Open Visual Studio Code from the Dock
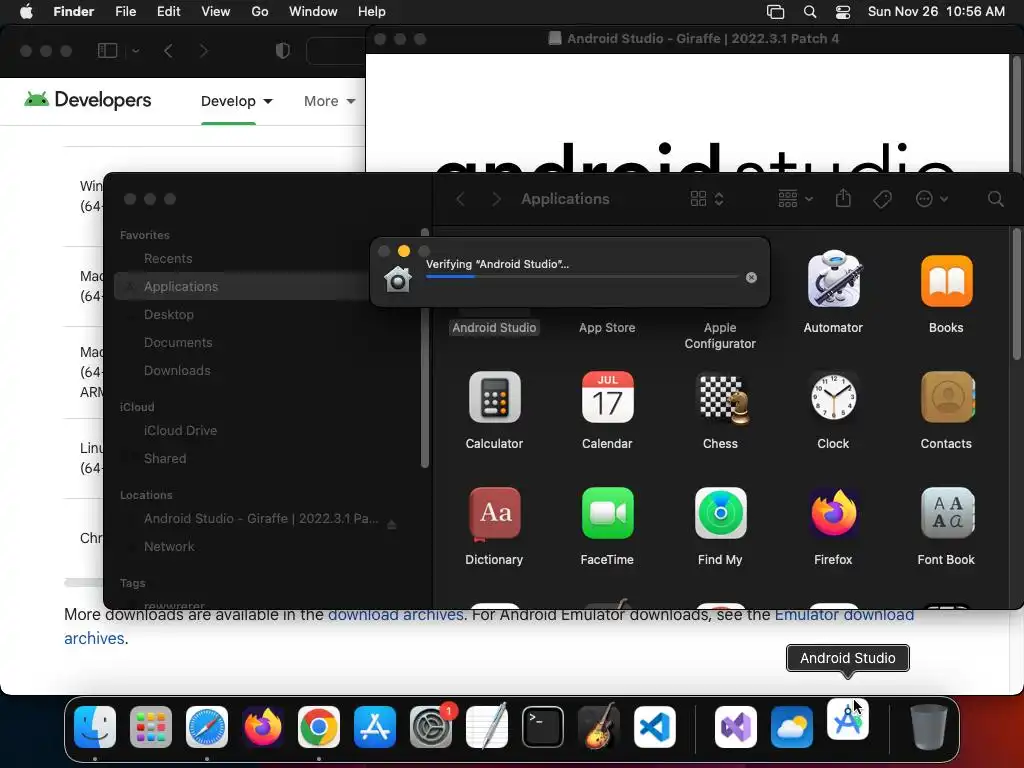The image size is (1024, 768). (655, 727)
